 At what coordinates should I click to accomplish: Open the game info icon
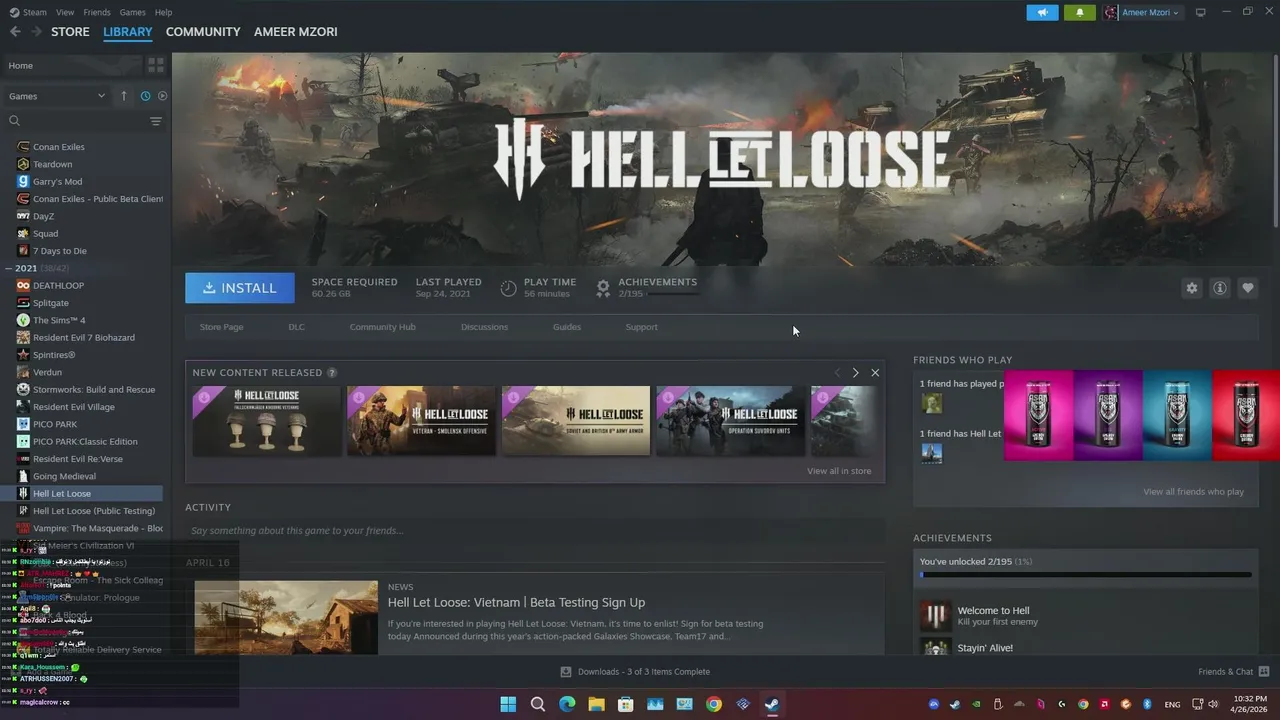[1220, 288]
